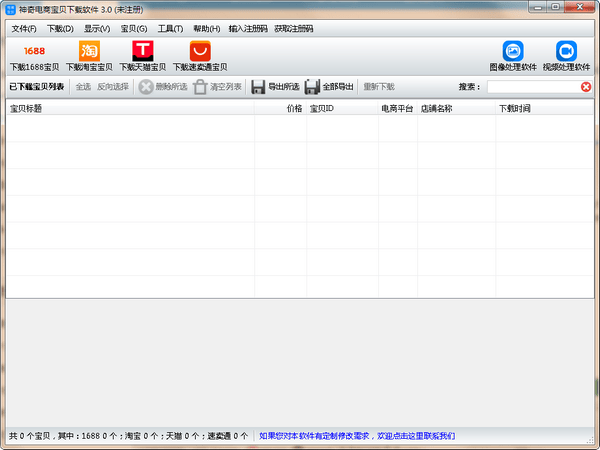Image resolution: width=600 pixels, height=450 pixels.
Task: Sort by the 价格 column header
Action: 294,108
